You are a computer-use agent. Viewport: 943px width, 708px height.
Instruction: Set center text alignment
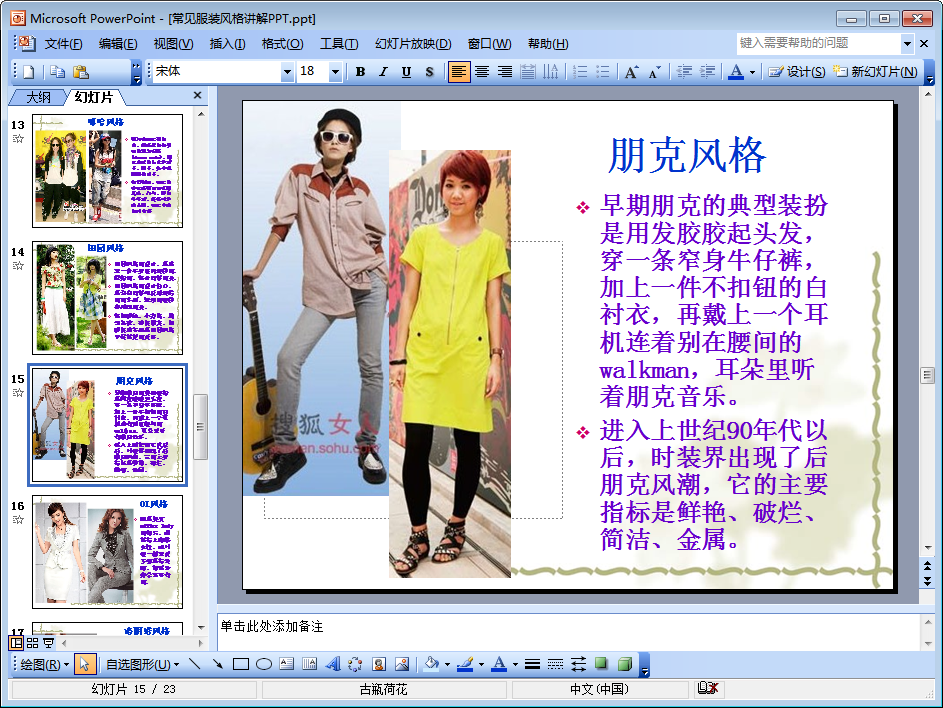pos(482,72)
